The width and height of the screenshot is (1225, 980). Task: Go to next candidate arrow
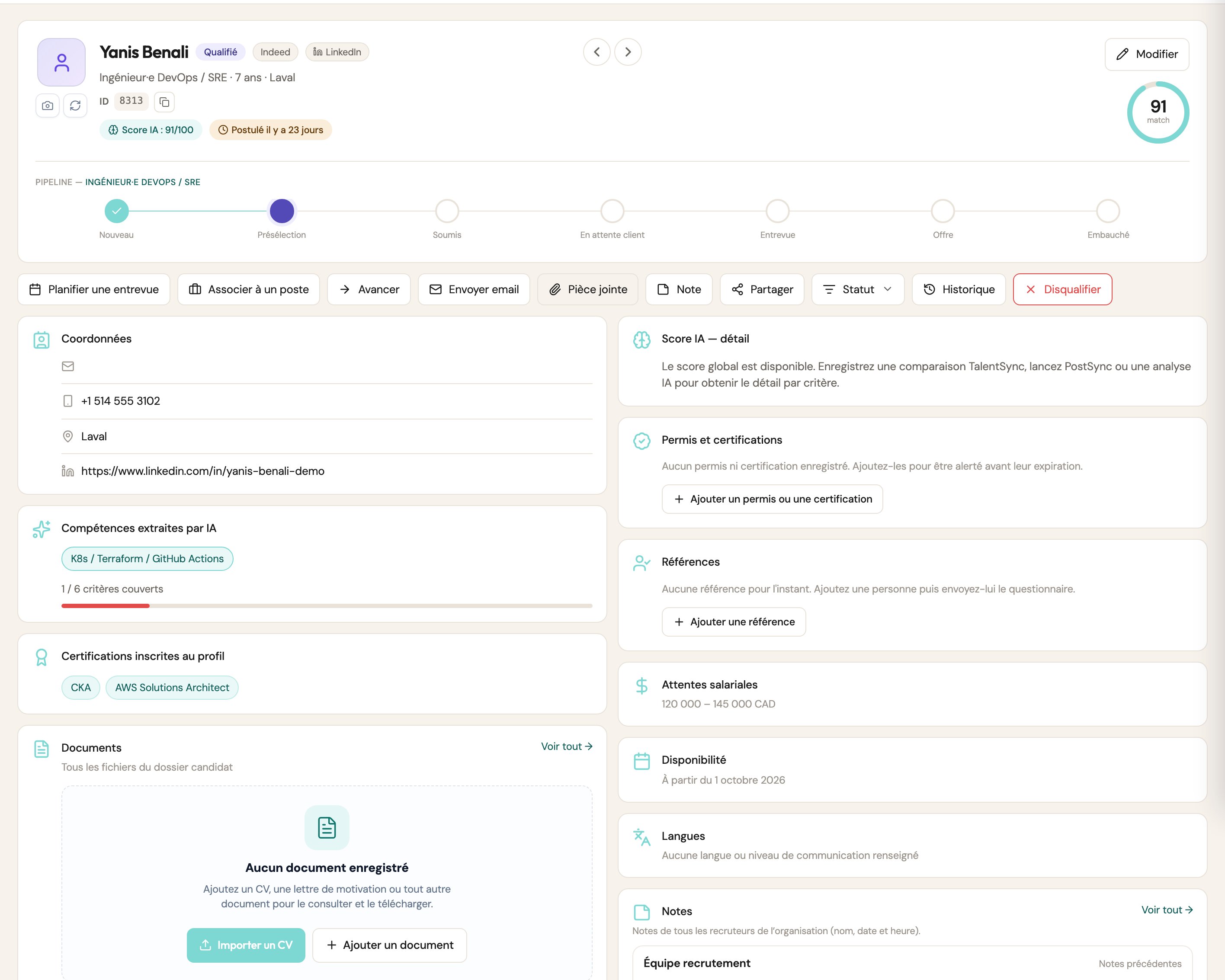click(628, 52)
